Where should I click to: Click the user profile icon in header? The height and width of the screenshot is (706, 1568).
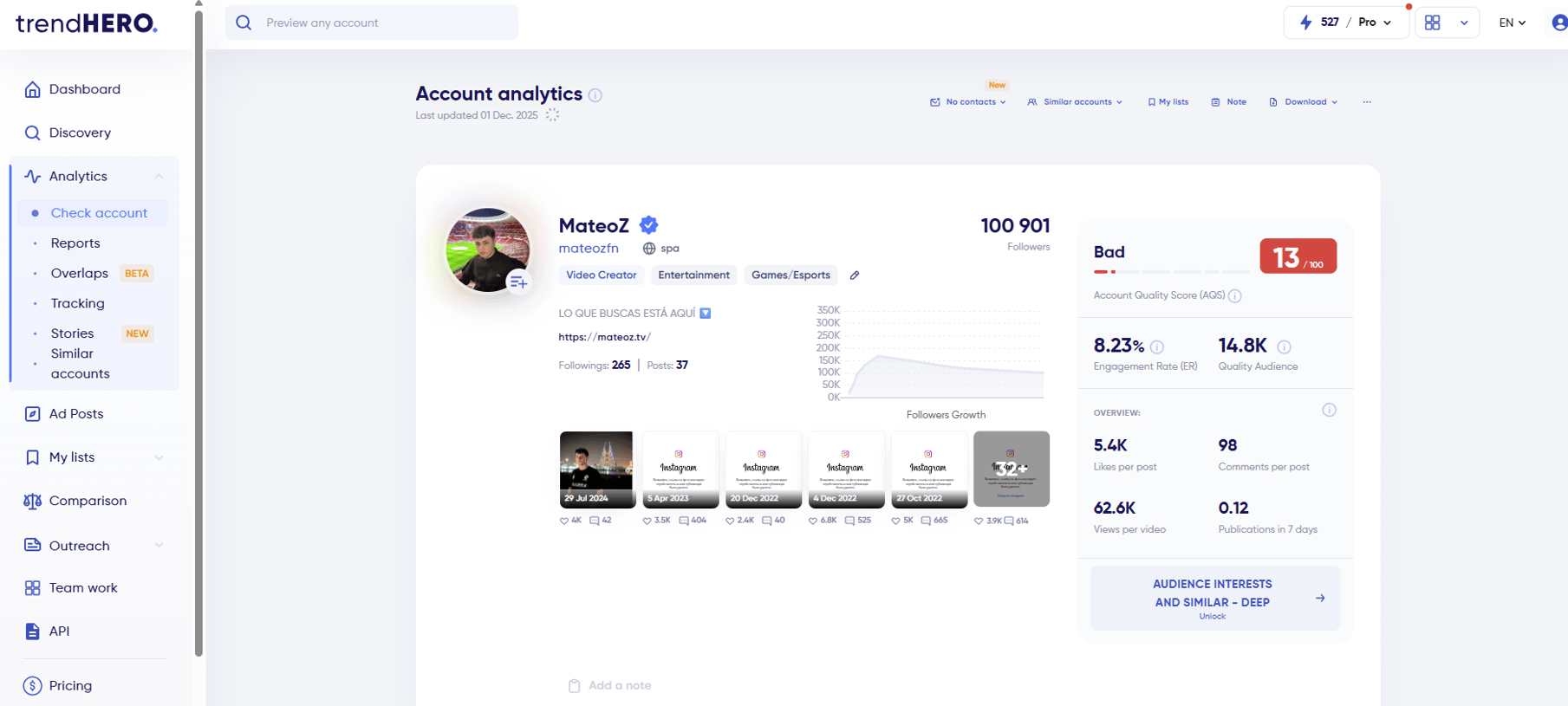click(1558, 23)
